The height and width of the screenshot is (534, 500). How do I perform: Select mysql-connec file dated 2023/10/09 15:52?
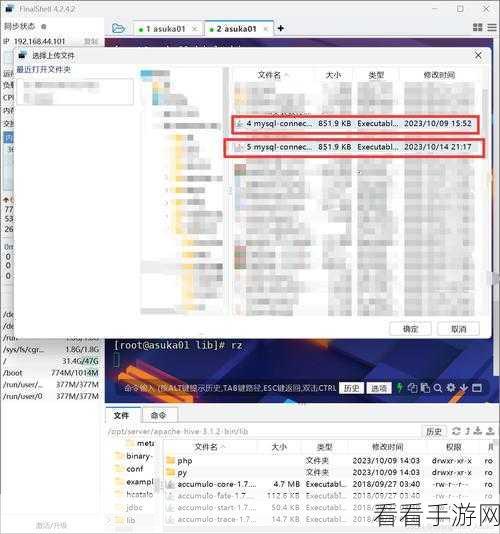[356, 124]
